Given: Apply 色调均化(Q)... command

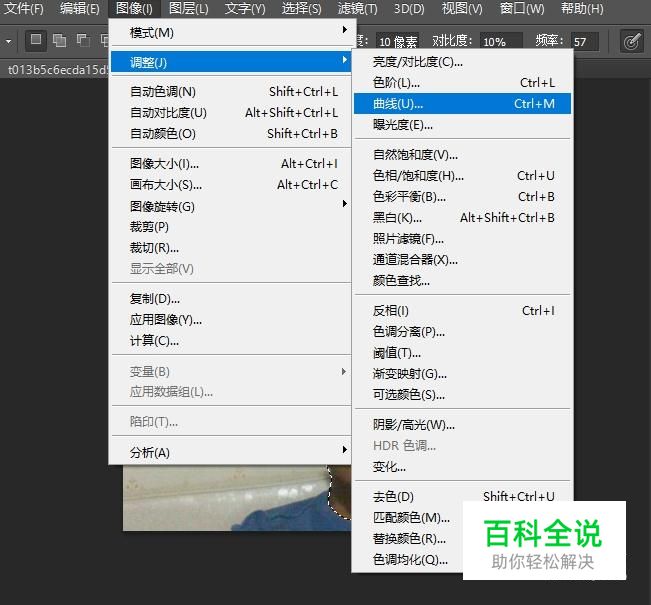Looking at the screenshot, I should 410,560.
